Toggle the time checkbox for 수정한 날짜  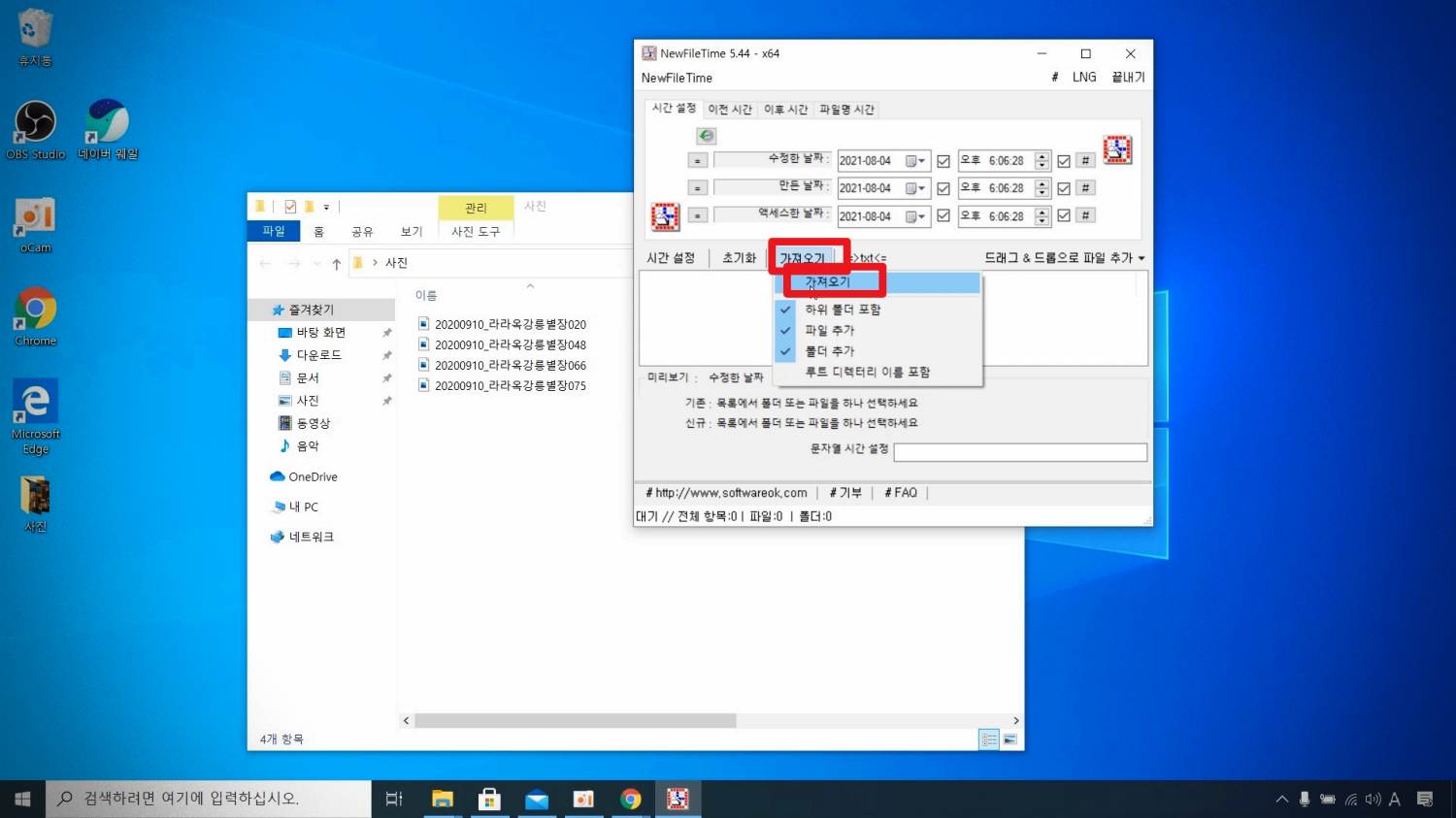[1064, 161]
